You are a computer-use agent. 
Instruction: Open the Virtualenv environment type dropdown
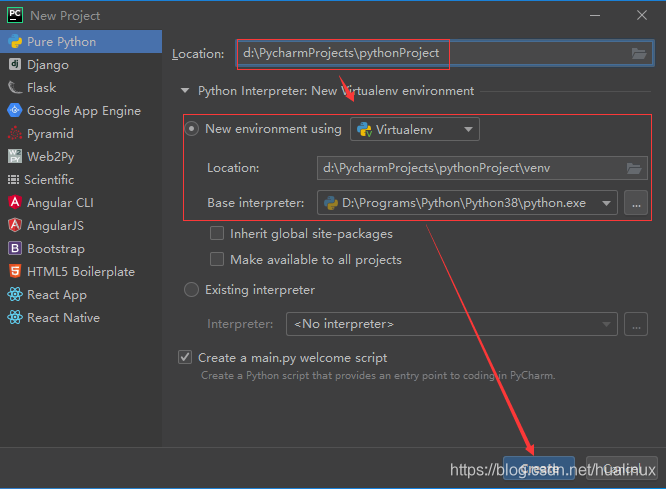coord(415,129)
